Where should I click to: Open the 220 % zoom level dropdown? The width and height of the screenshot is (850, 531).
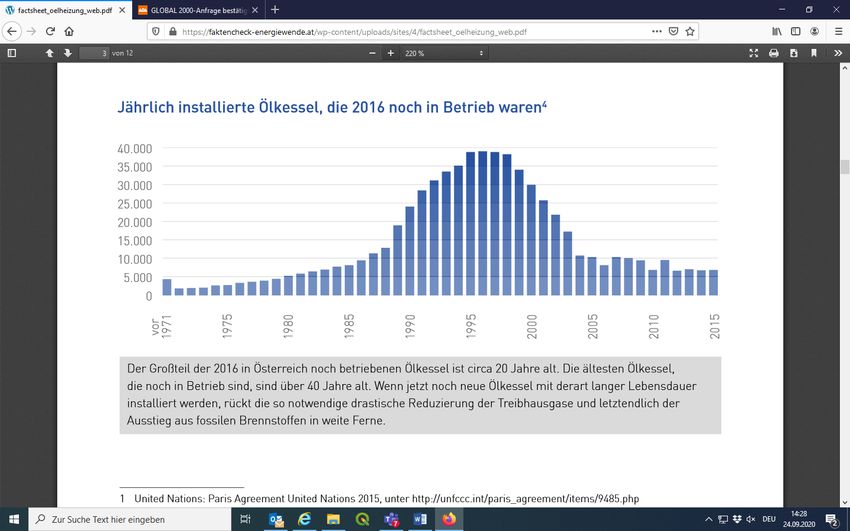444,52
